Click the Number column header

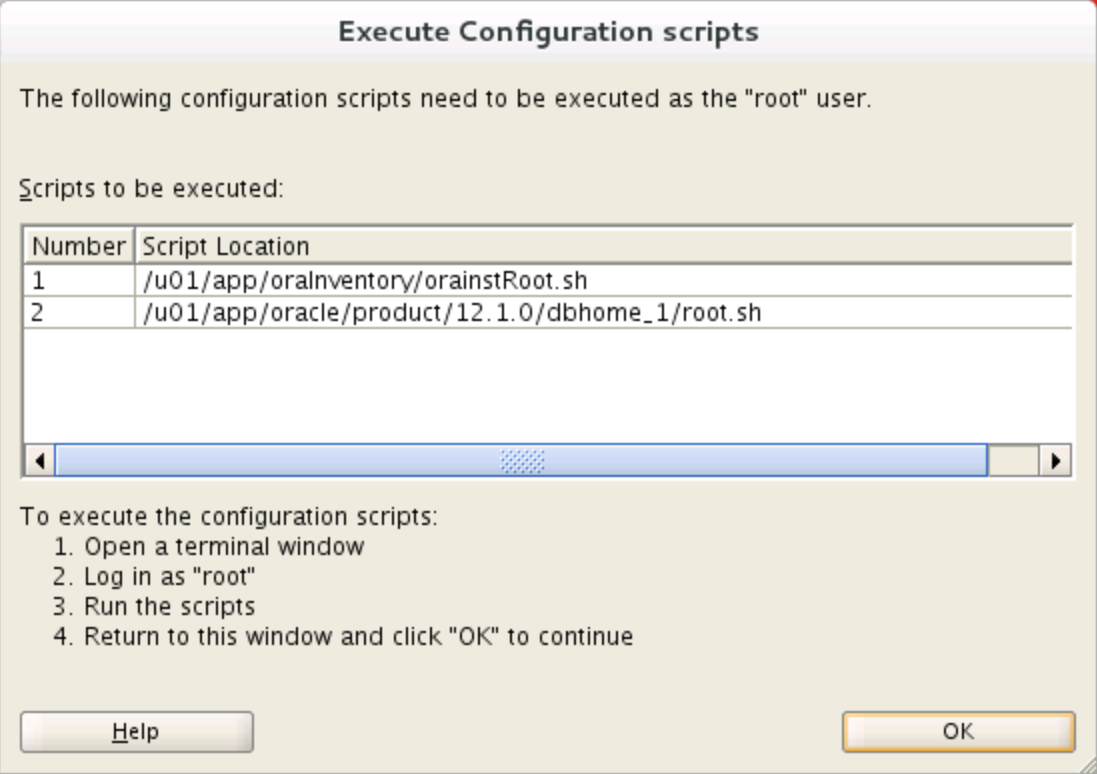79,246
